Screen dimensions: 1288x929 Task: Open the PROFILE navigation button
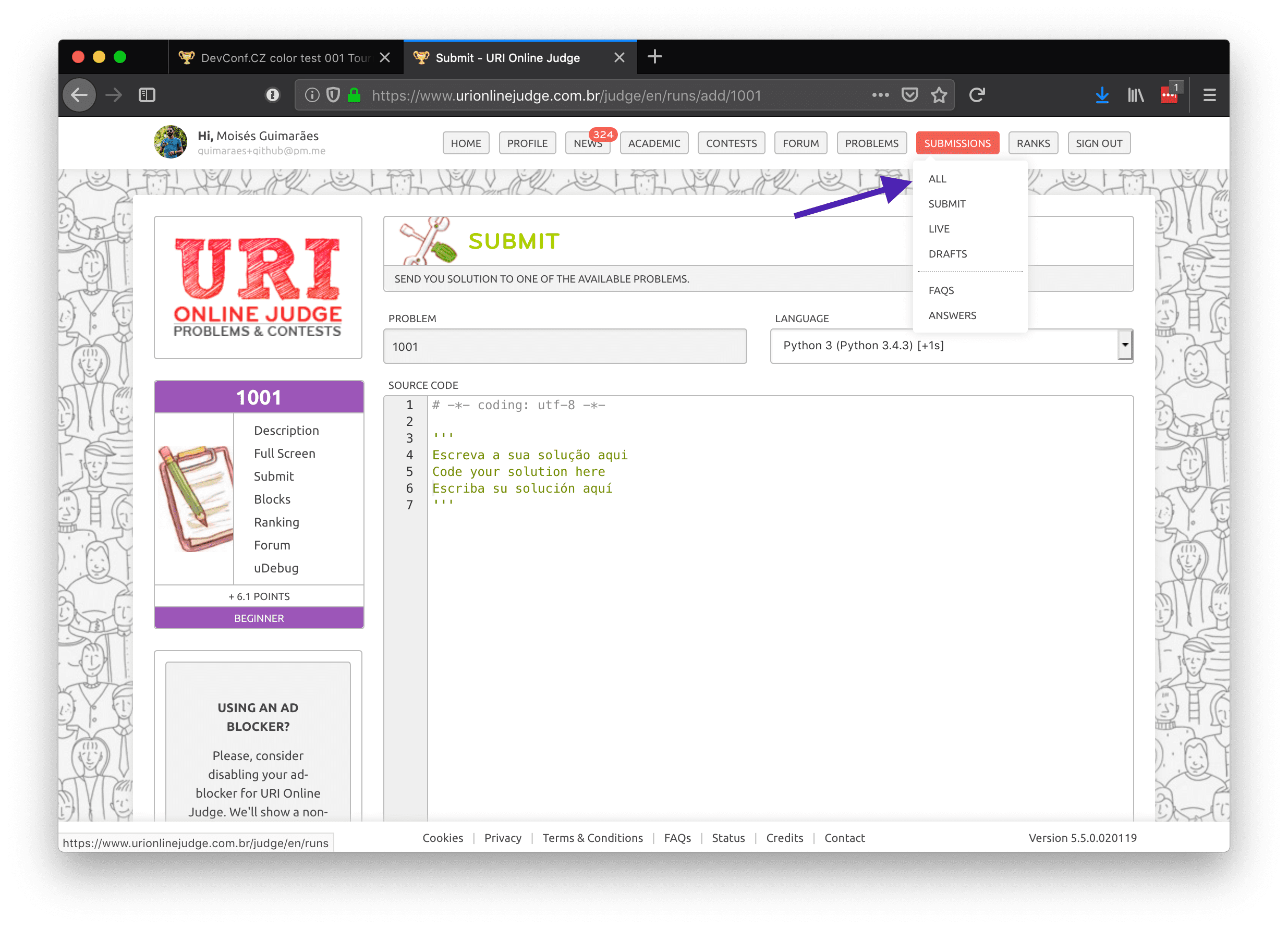tap(527, 143)
